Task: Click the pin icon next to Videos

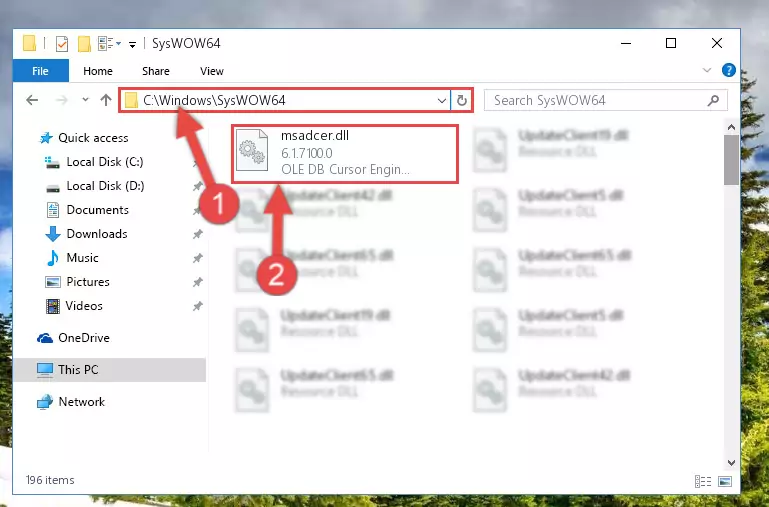Action: 197,306
